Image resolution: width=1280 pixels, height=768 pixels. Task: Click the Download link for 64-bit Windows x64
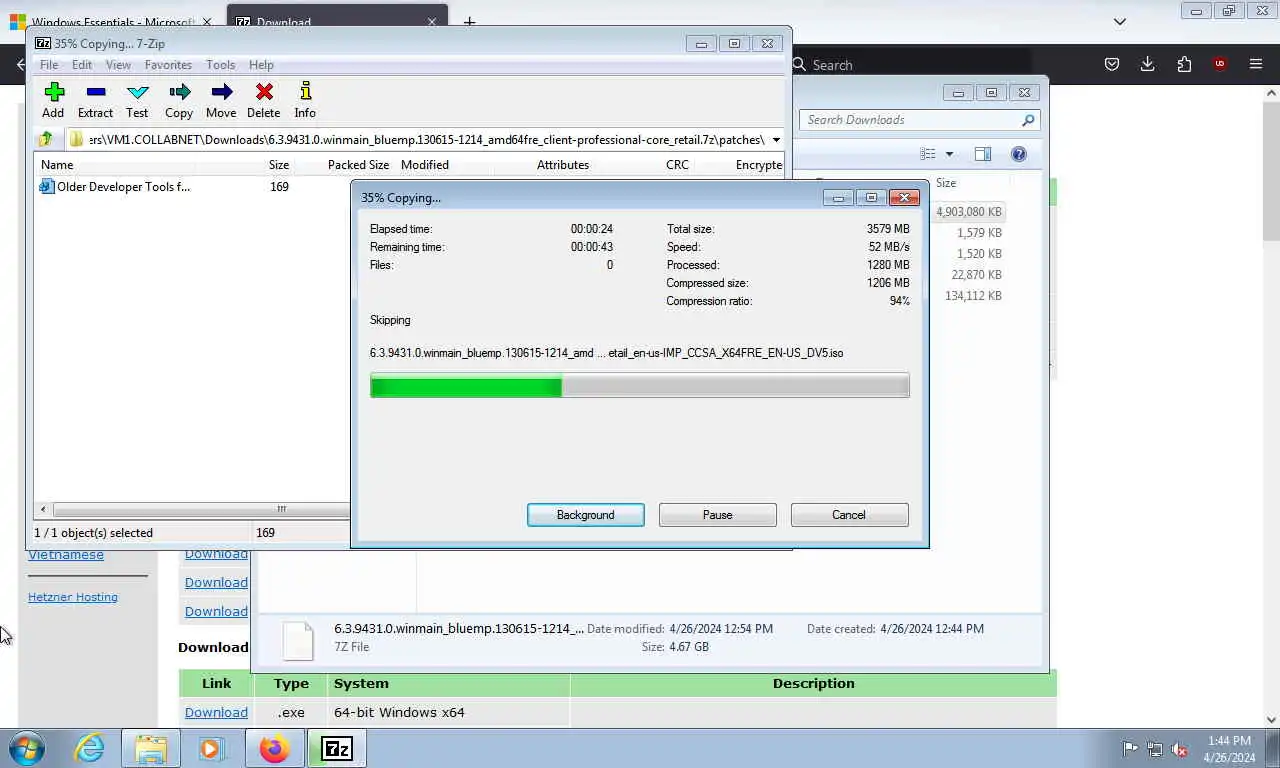click(216, 713)
